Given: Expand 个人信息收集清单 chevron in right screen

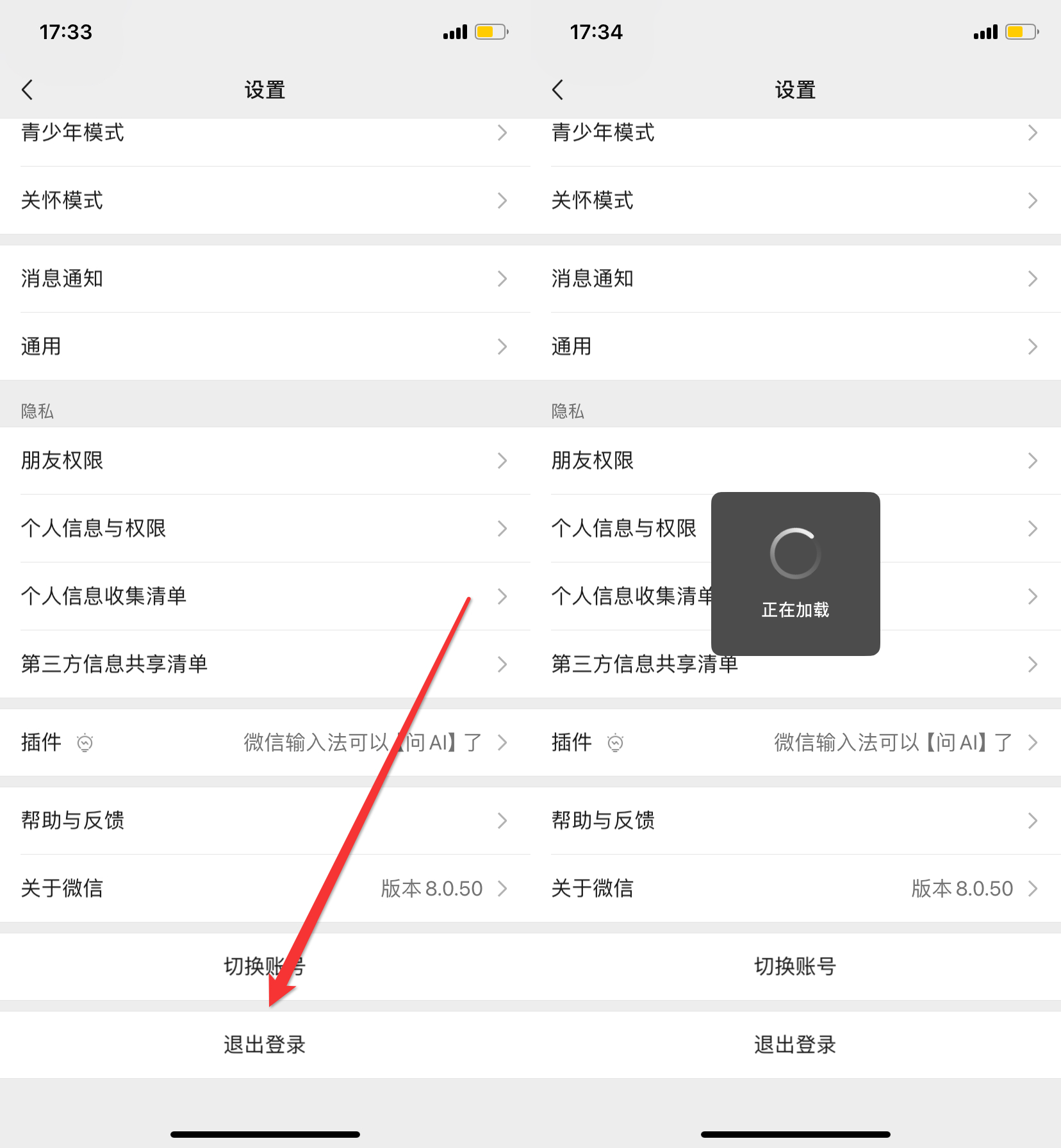Looking at the screenshot, I should point(1033,596).
